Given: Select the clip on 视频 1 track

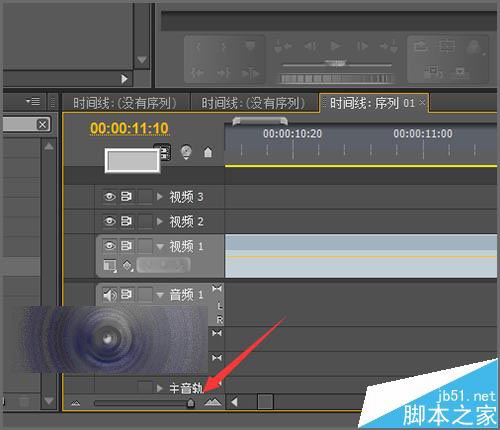Looking at the screenshot, I should (361, 256).
